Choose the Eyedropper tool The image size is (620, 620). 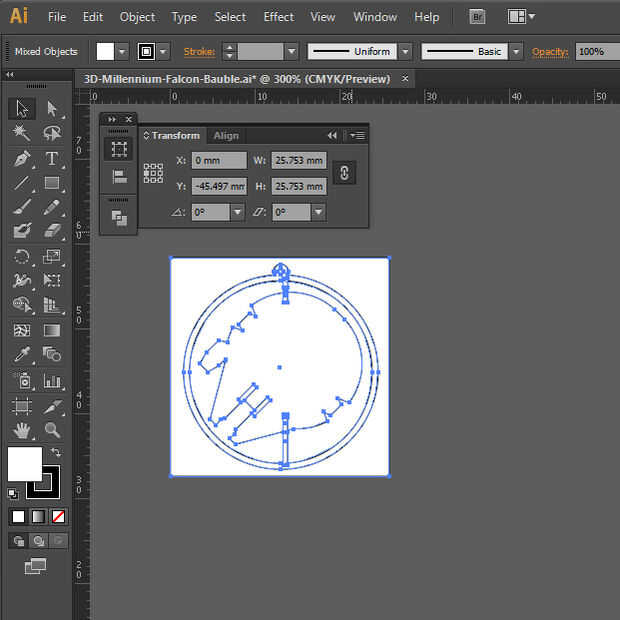pos(22,355)
